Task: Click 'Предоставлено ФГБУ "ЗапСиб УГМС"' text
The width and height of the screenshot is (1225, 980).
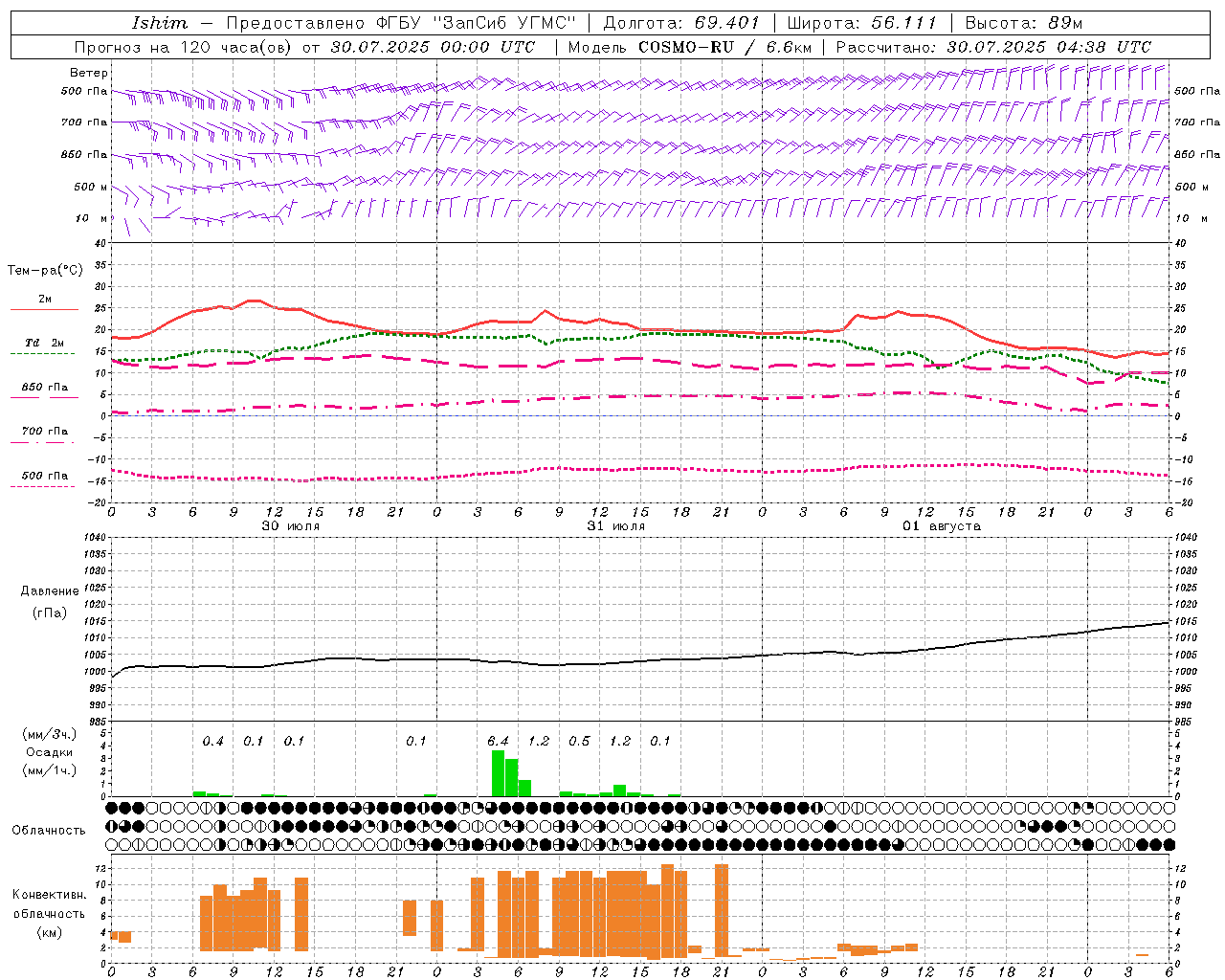Action: (x=401, y=23)
